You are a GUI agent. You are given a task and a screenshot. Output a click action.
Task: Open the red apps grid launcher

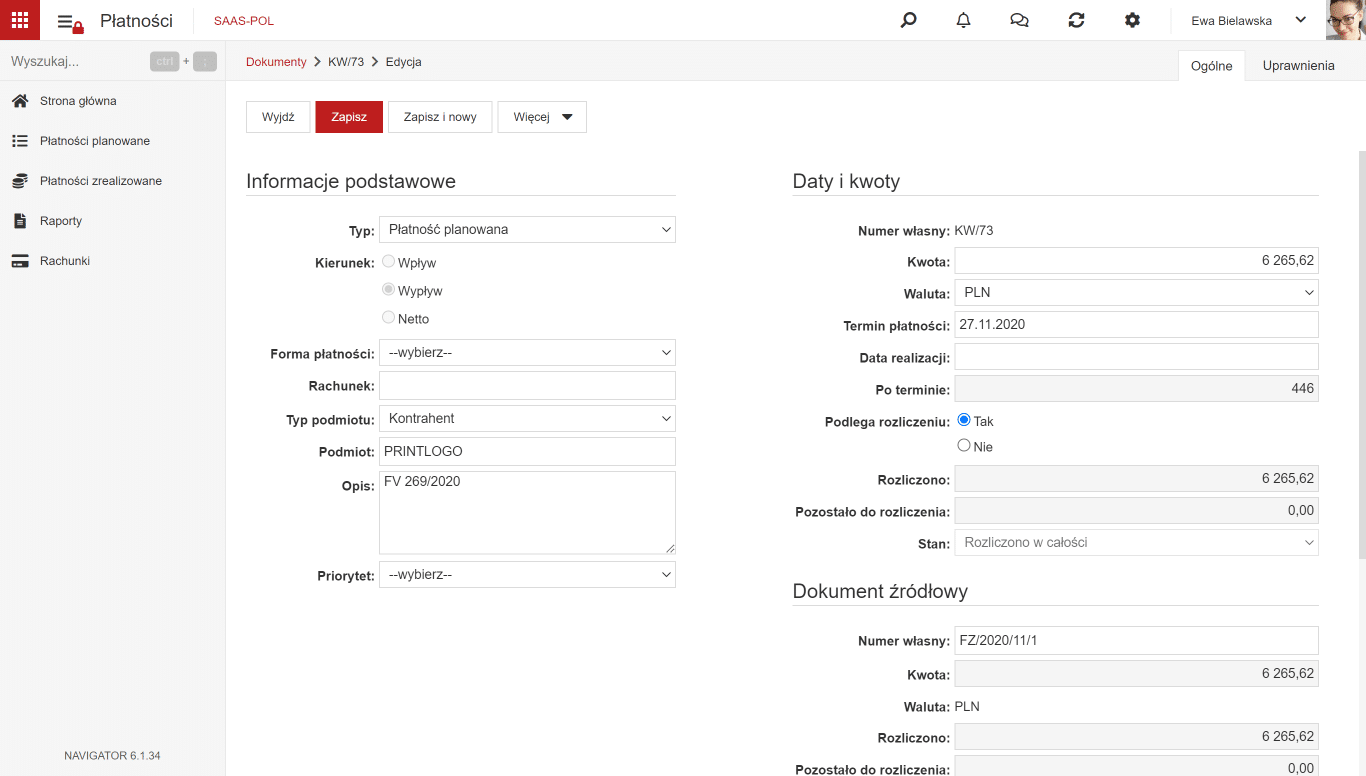click(x=20, y=20)
